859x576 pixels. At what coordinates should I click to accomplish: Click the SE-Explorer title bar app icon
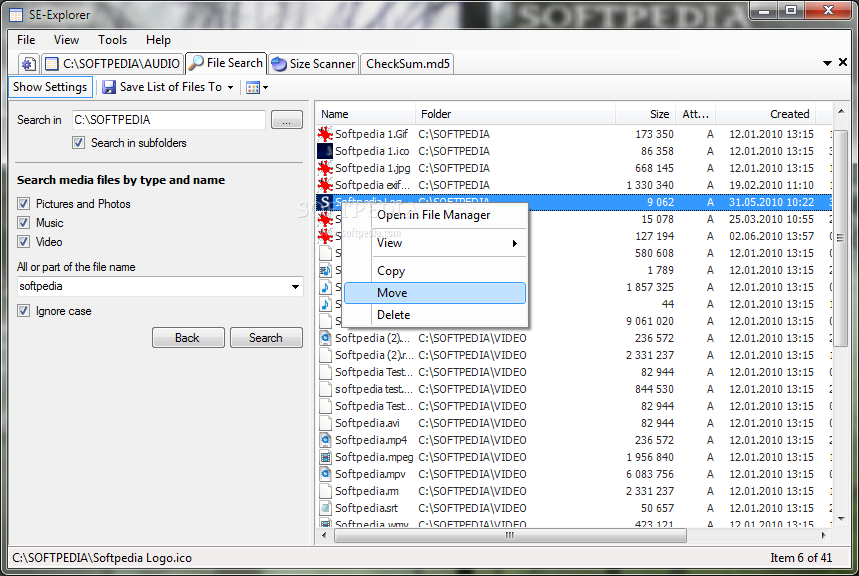pyautogui.click(x=16, y=15)
